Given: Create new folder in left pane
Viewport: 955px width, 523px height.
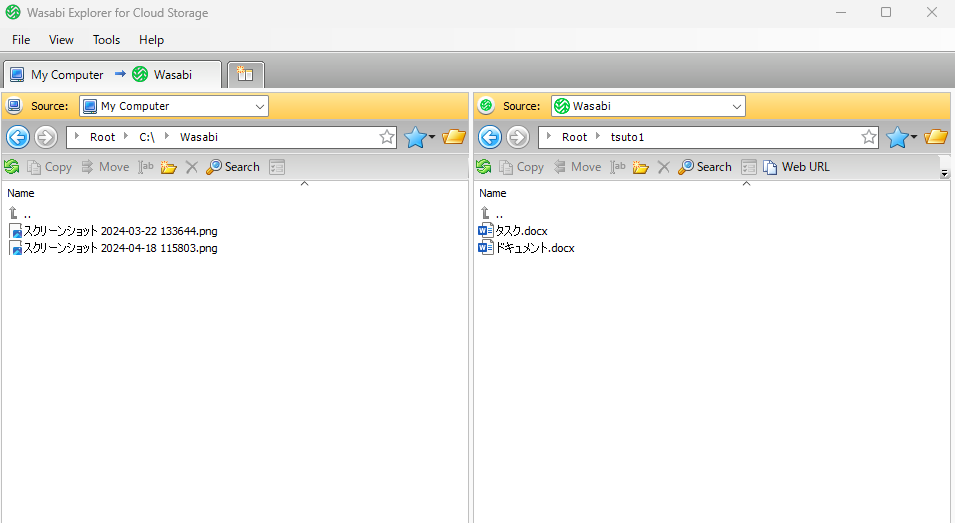Looking at the screenshot, I should pos(169,167).
